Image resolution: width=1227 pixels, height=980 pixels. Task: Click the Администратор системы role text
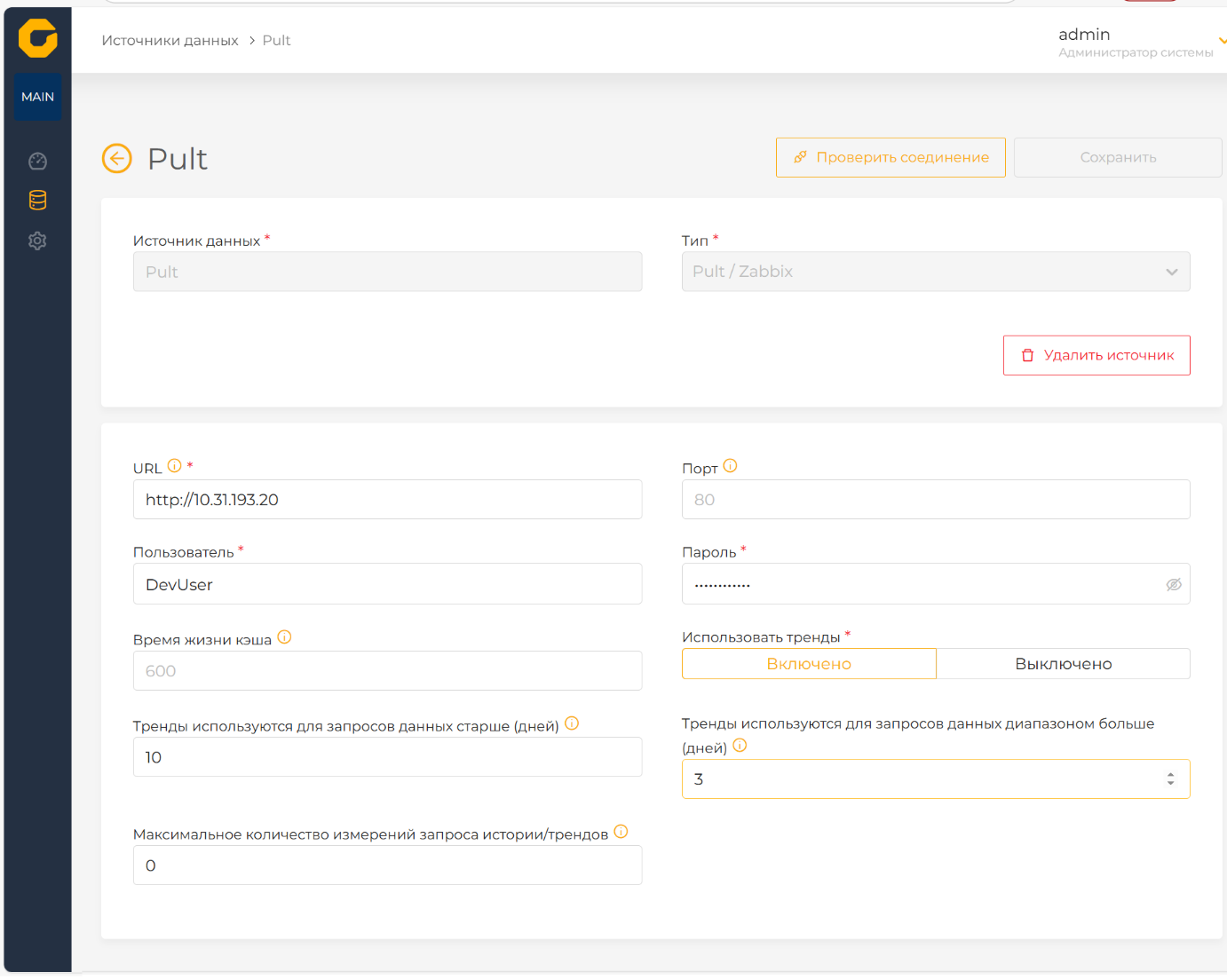(1136, 52)
